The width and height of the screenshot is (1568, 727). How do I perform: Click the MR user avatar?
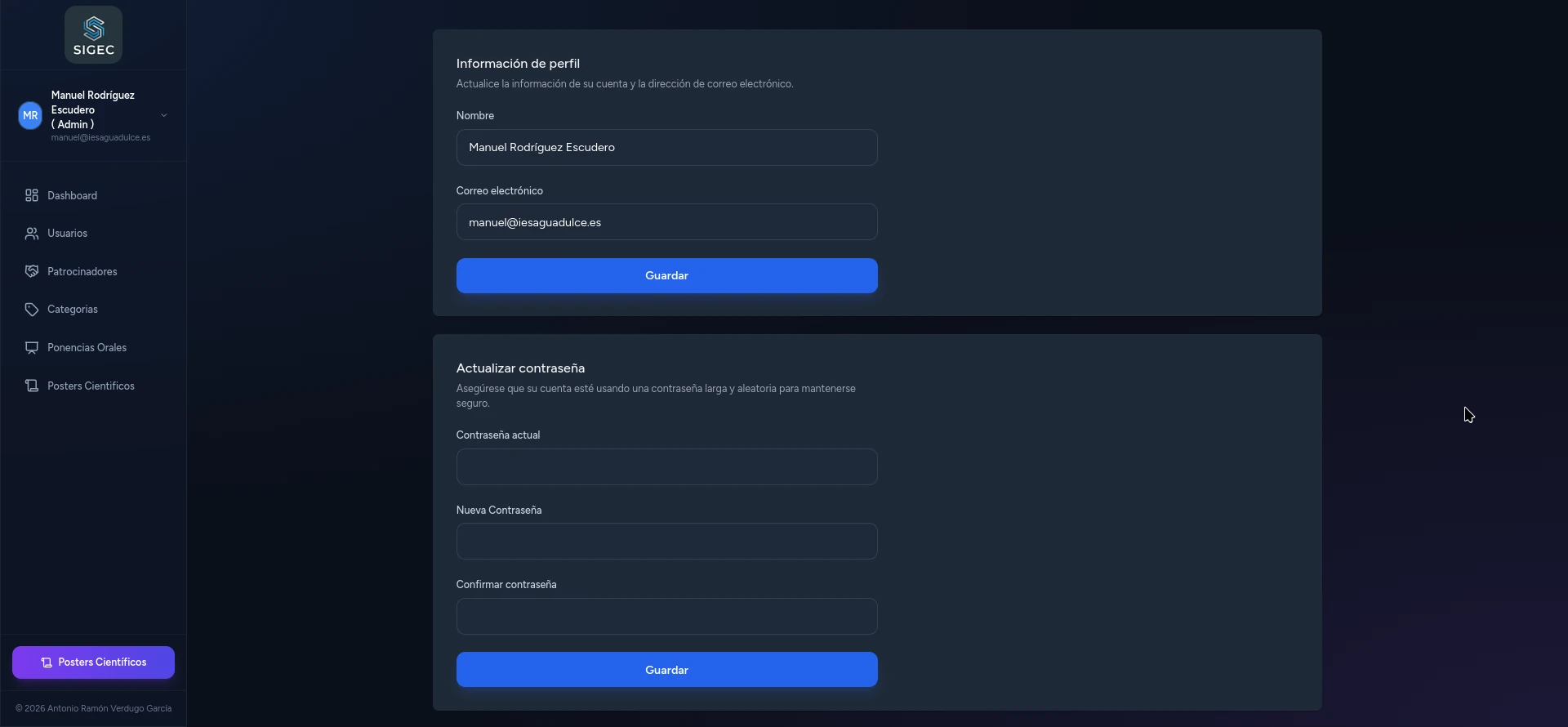click(x=30, y=116)
